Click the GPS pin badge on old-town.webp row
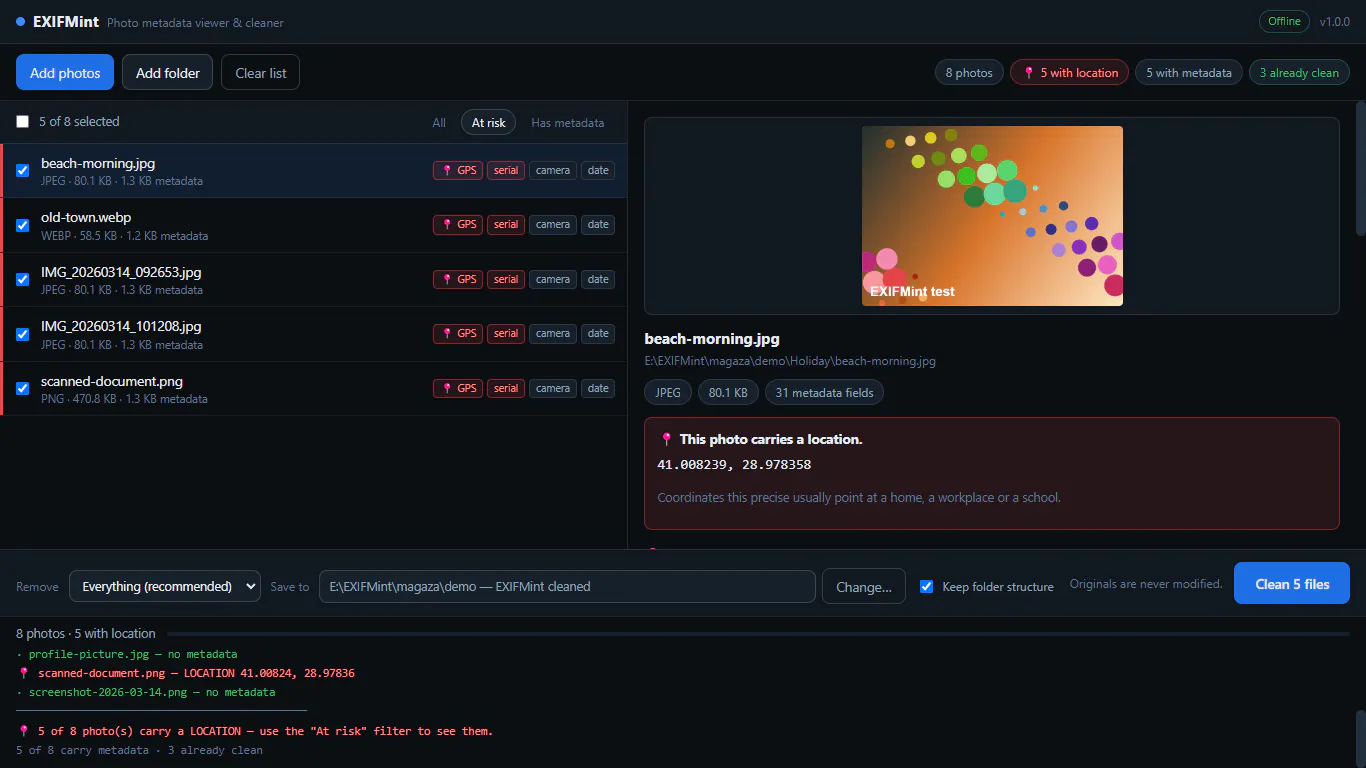This screenshot has height=768, width=1366. tap(458, 225)
